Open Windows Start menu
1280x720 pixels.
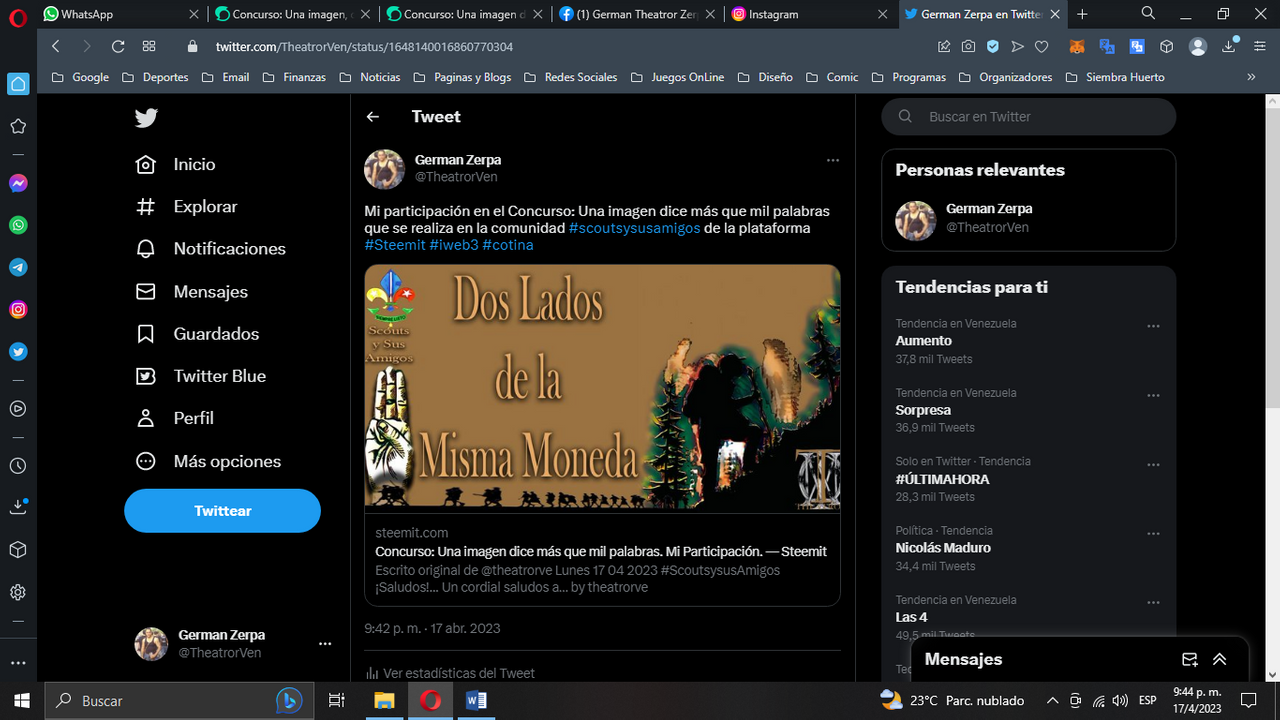tap(21, 701)
